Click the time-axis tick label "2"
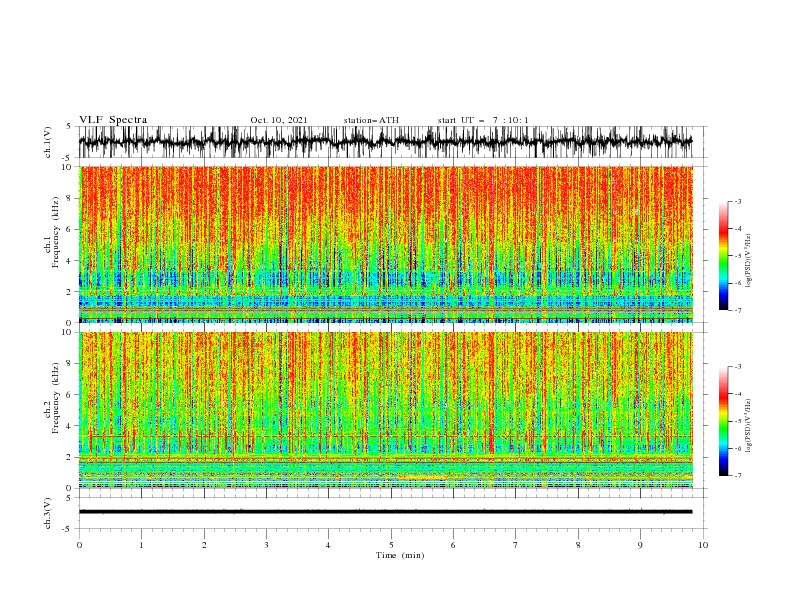The height and width of the screenshot is (612, 792). tap(204, 545)
